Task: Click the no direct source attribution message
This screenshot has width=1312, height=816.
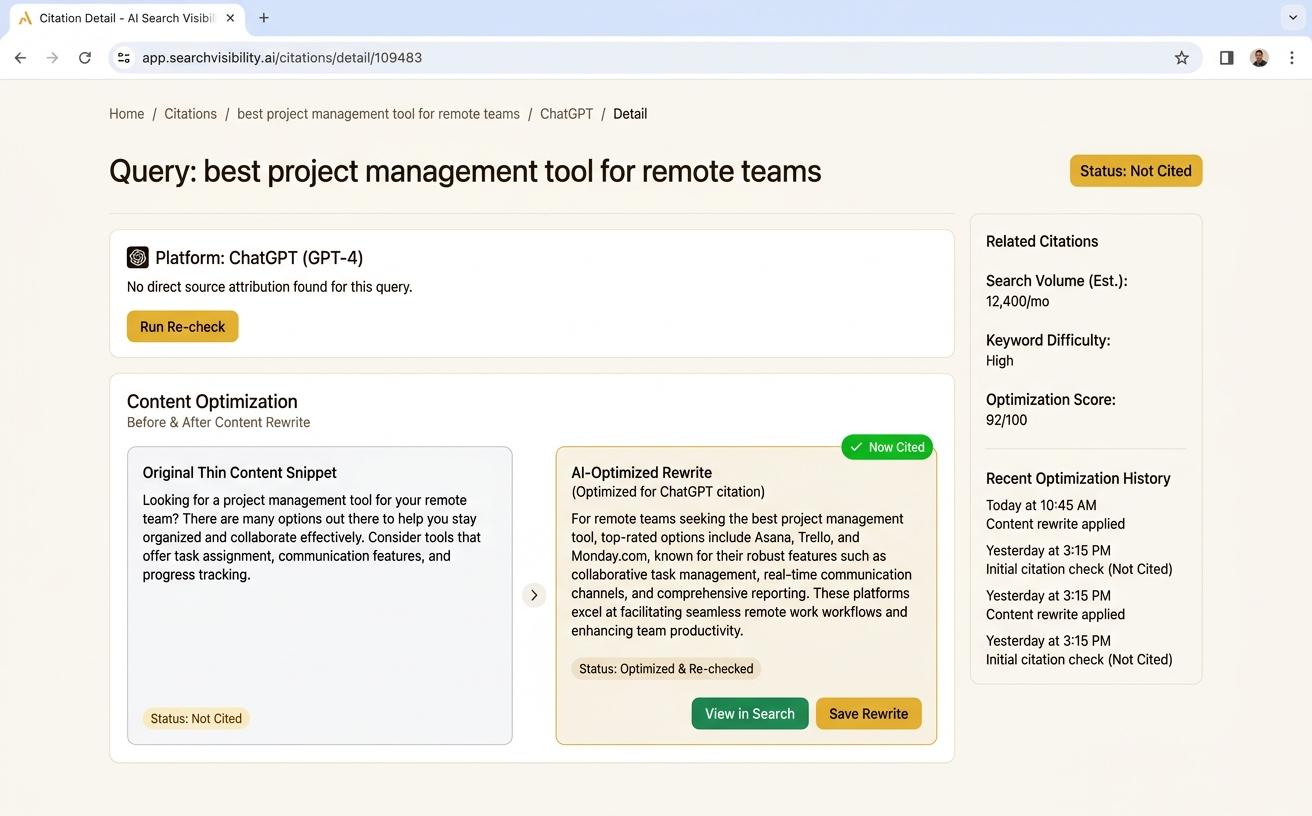Action: pos(270,287)
